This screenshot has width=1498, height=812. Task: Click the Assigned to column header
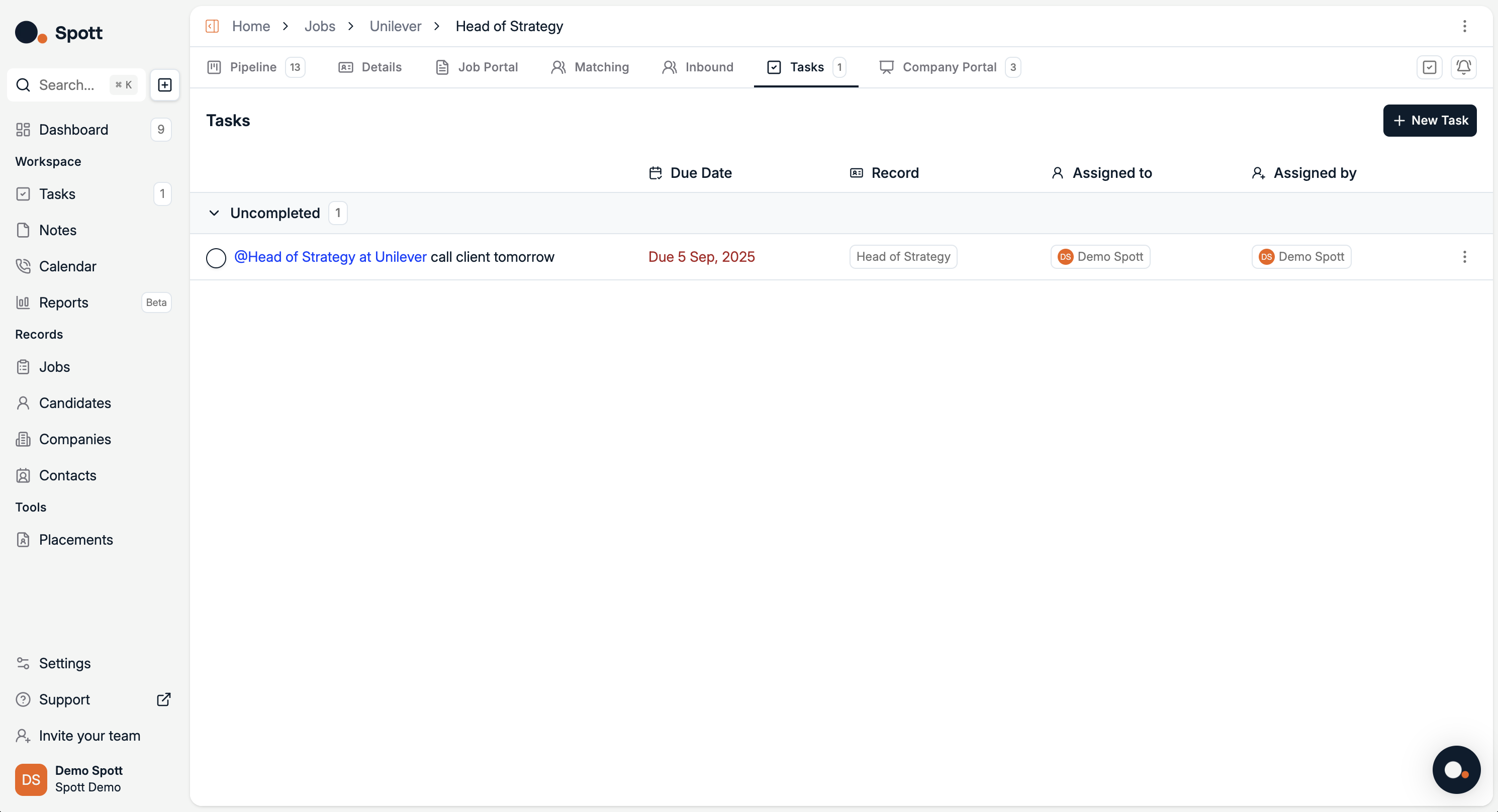[1102, 173]
